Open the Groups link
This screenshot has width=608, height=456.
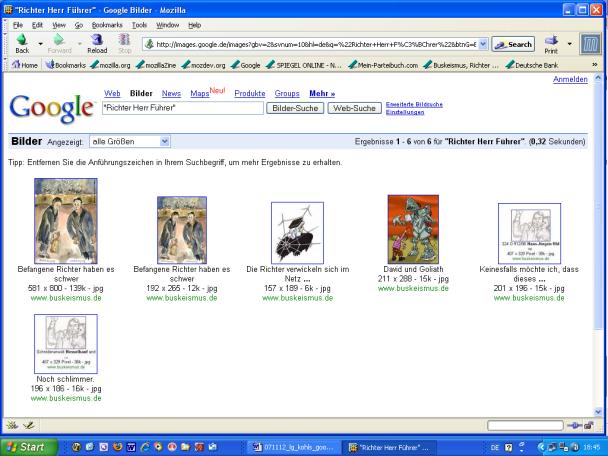tap(287, 93)
